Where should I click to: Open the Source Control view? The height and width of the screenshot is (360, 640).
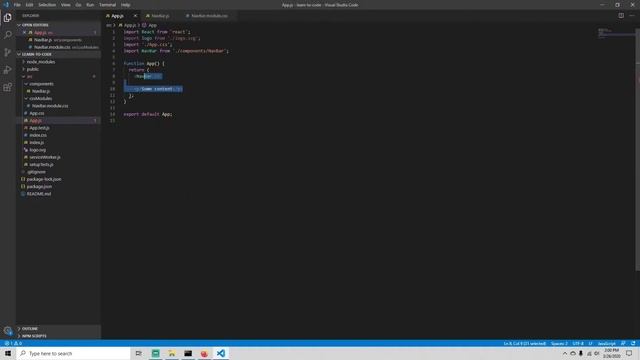click(x=7, y=52)
